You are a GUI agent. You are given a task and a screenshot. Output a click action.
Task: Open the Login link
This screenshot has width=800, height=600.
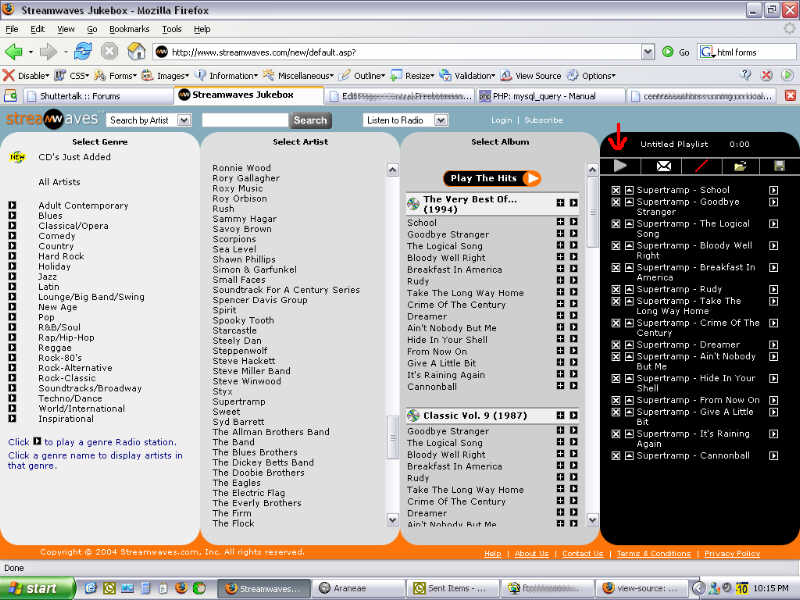(x=501, y=120)
